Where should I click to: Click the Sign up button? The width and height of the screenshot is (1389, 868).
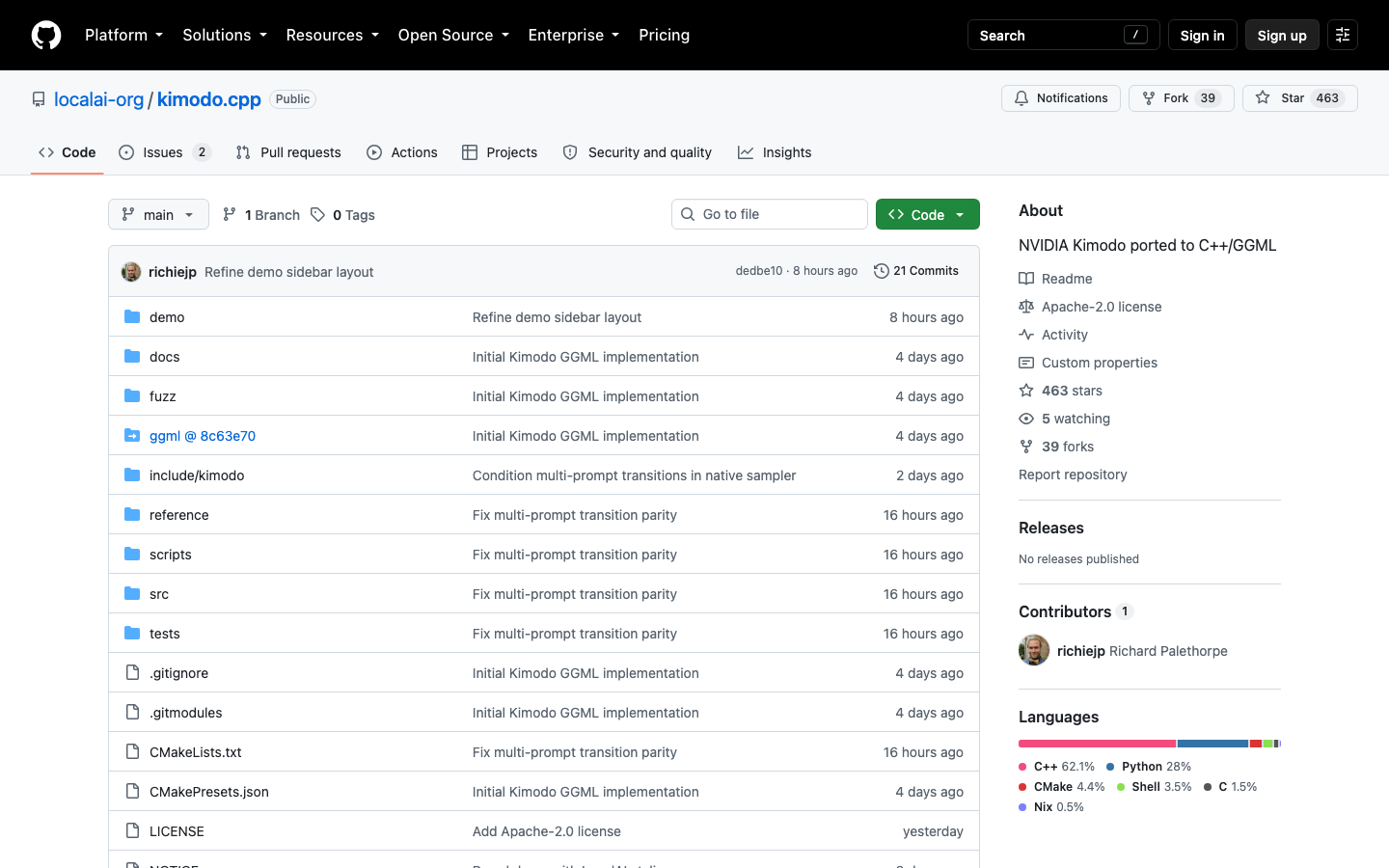[1282, 35]
